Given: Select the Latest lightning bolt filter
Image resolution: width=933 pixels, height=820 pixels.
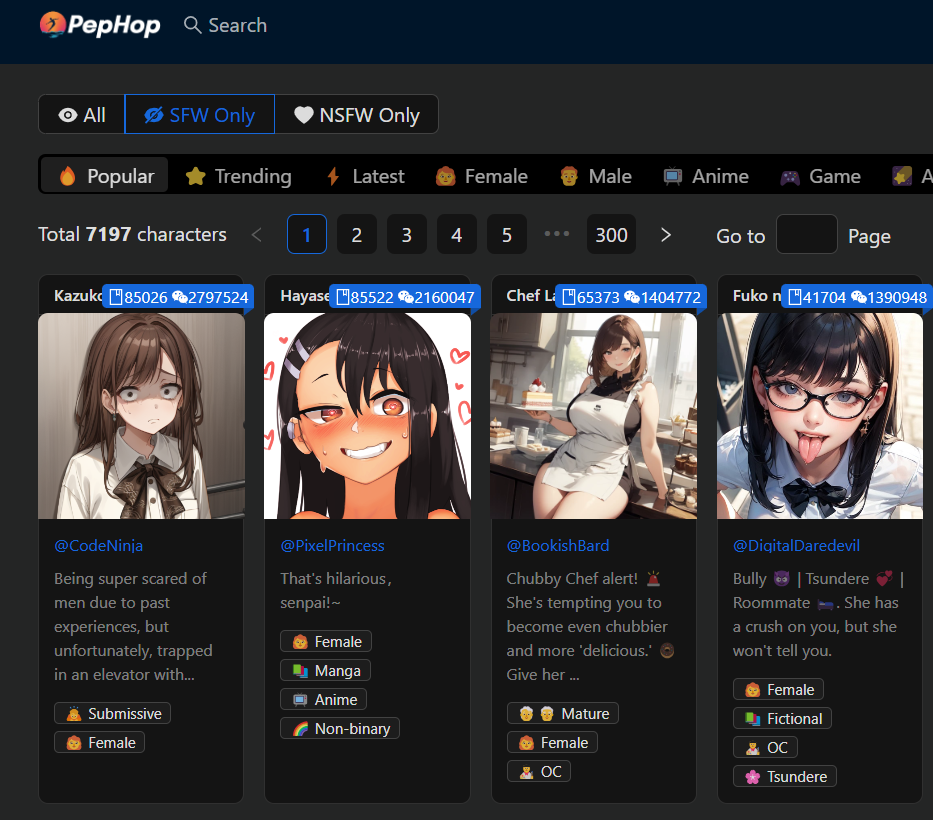Looking at the screenshot, I should pyautogui.click(x=365, y=176).
